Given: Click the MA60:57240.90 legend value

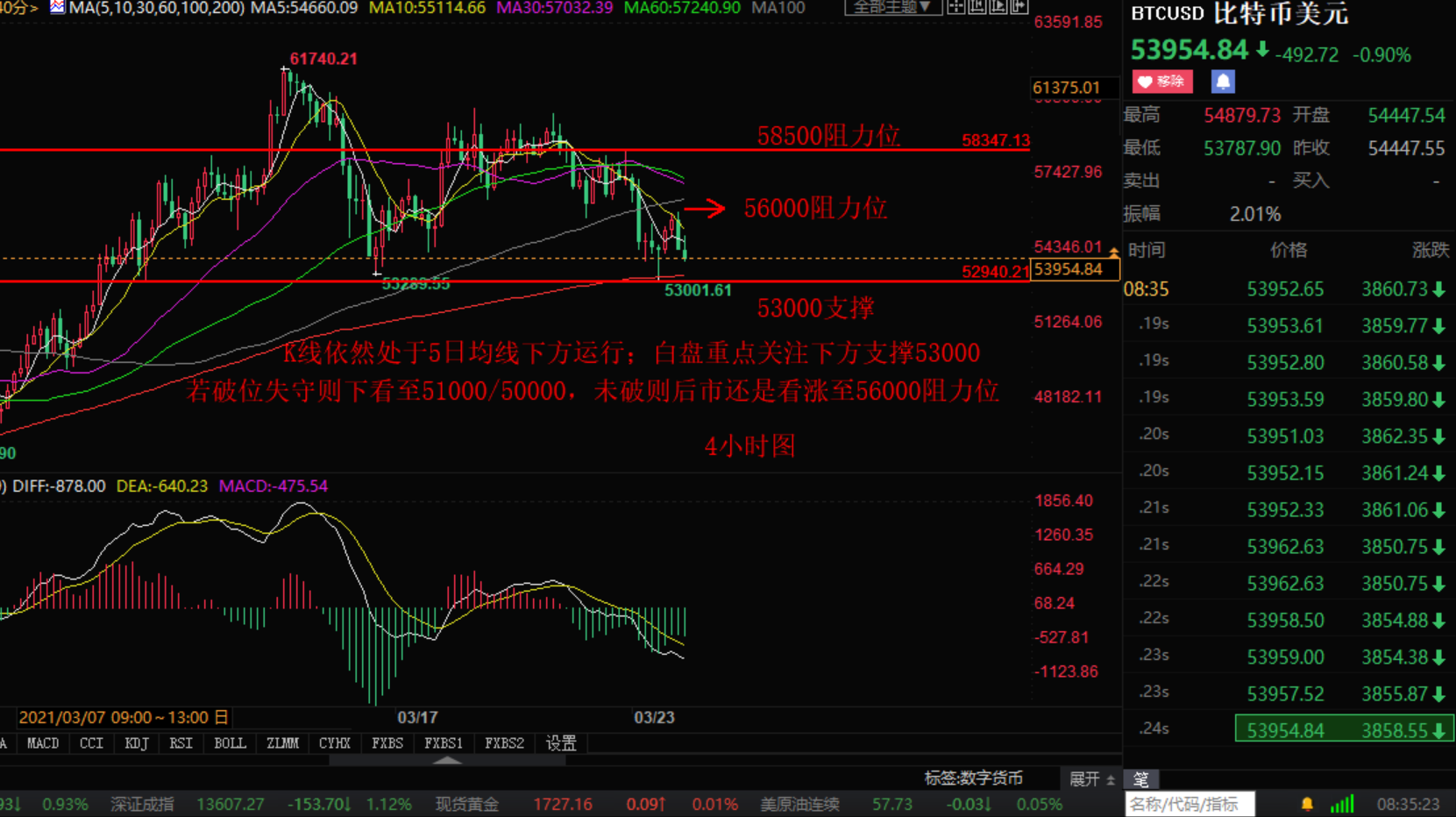Looking at the screenshot, I should pos(682,8).
